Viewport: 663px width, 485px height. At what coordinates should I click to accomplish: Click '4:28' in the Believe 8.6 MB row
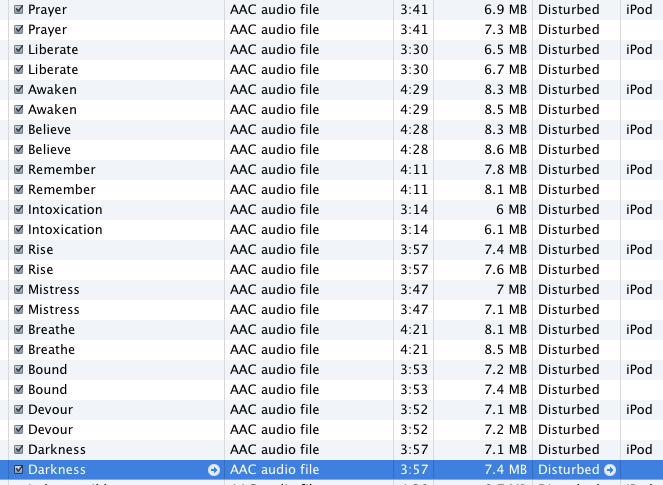pos(414,149)
